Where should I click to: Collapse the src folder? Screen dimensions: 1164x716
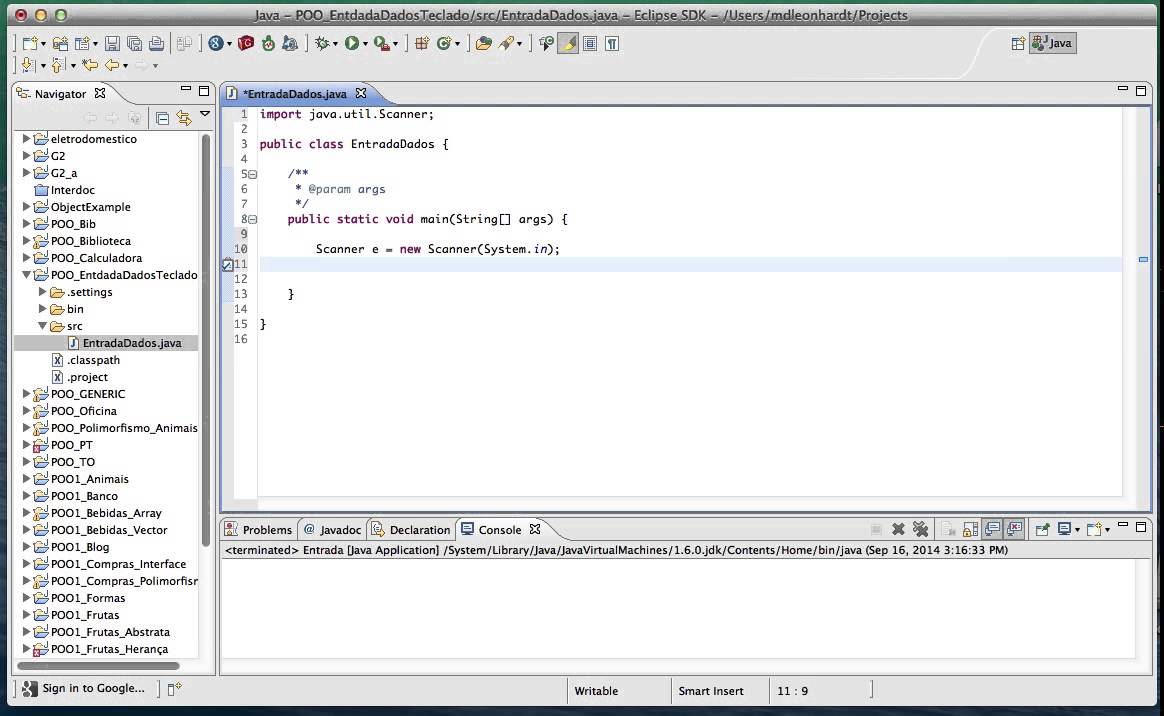pos(42,326)
